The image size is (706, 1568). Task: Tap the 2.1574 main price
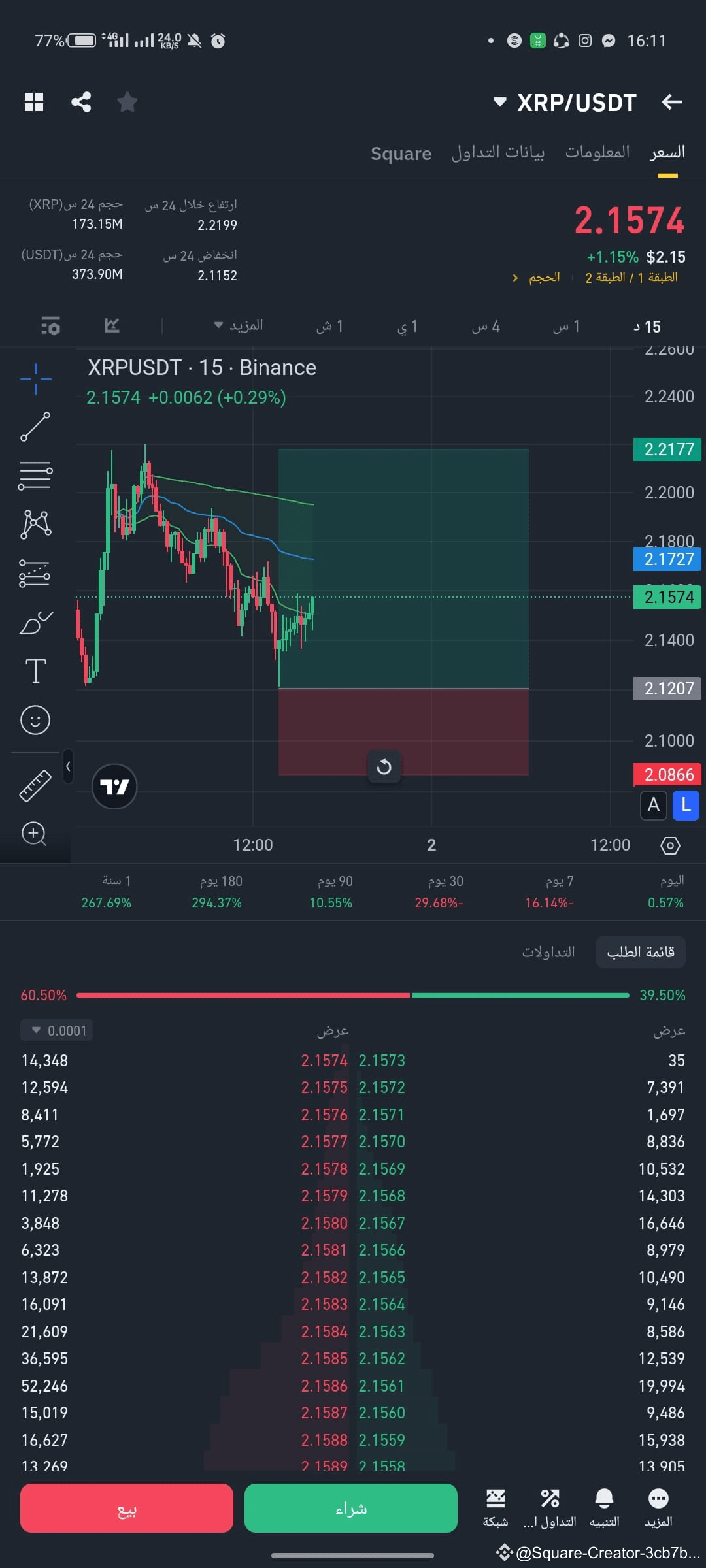click(x=630, y=220)
